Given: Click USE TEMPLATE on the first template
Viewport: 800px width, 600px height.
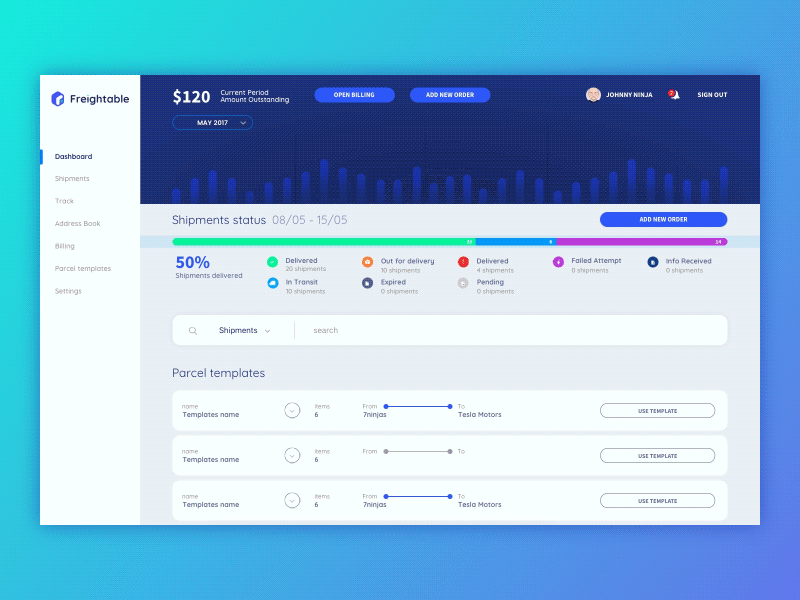Looking at the screenshot, I should 657,410.
